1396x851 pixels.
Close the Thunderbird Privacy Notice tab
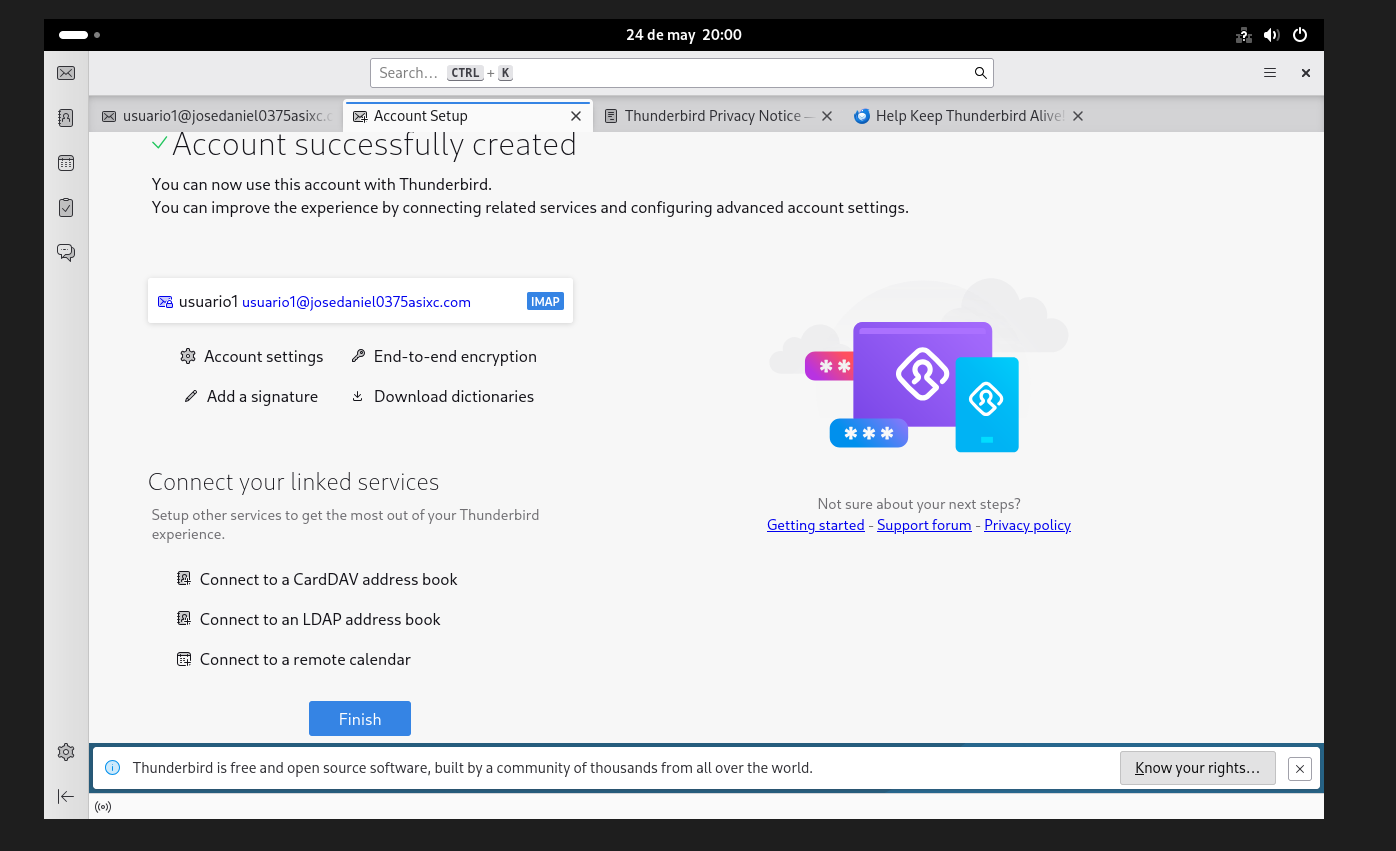(x=827, y=116)
